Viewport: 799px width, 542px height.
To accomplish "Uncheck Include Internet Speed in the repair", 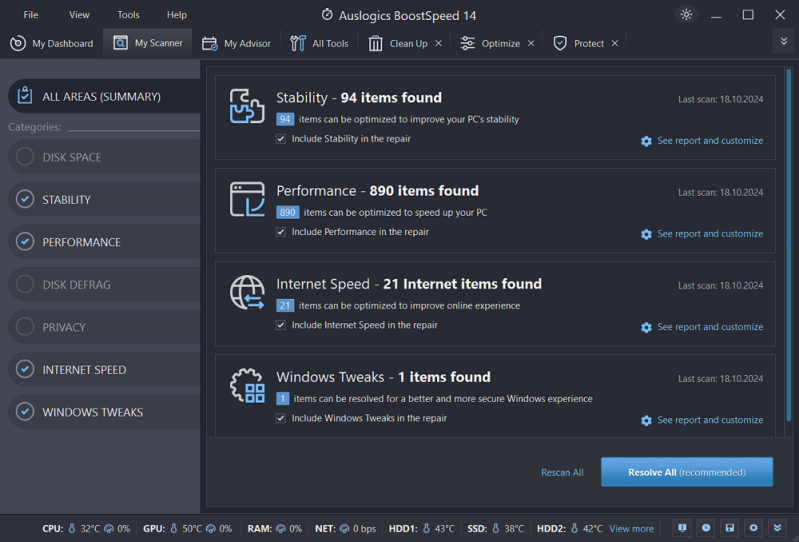I will point(281,325).
